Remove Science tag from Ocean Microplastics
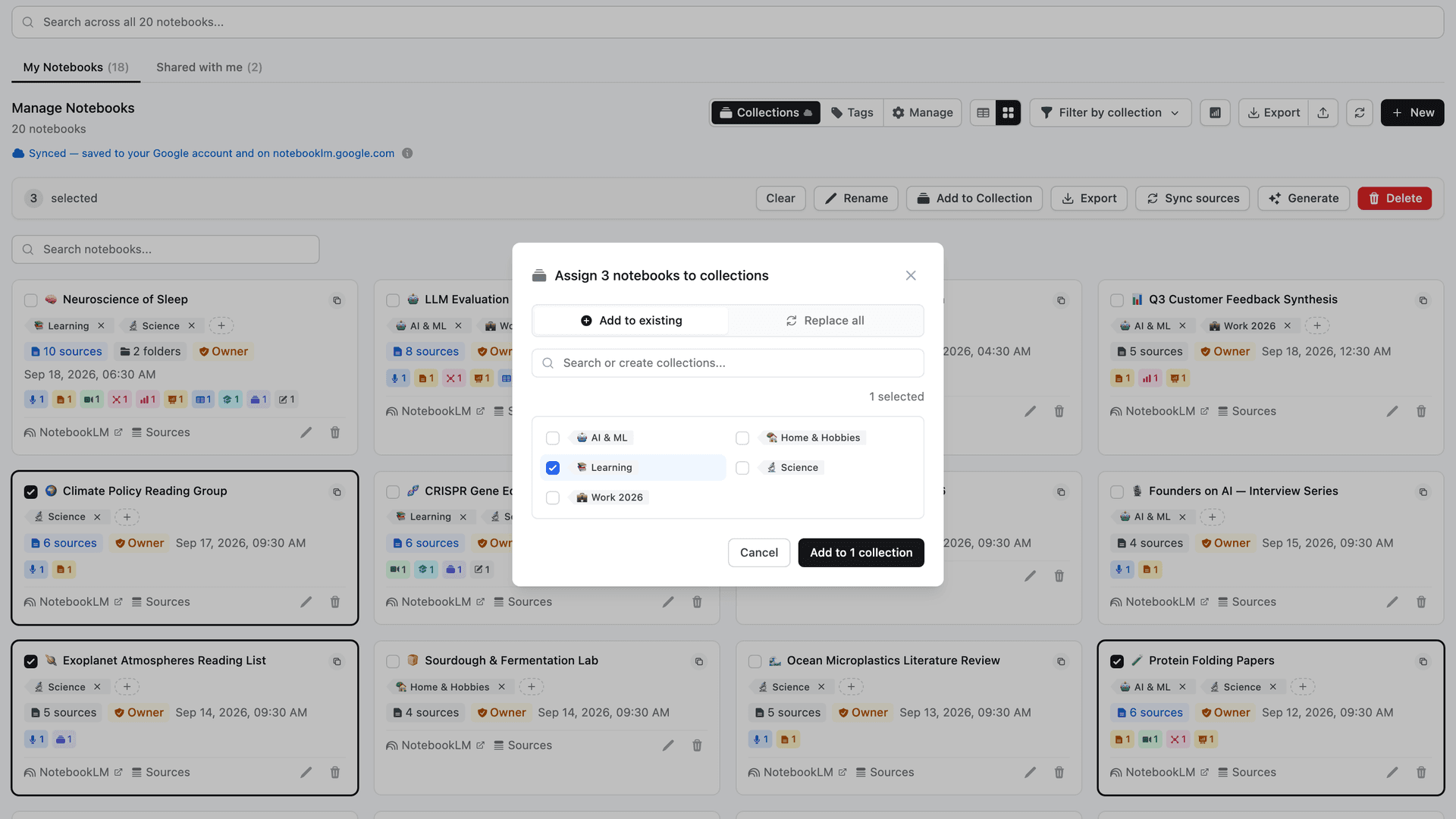The image size is (1456, 819). pos(821,687)
